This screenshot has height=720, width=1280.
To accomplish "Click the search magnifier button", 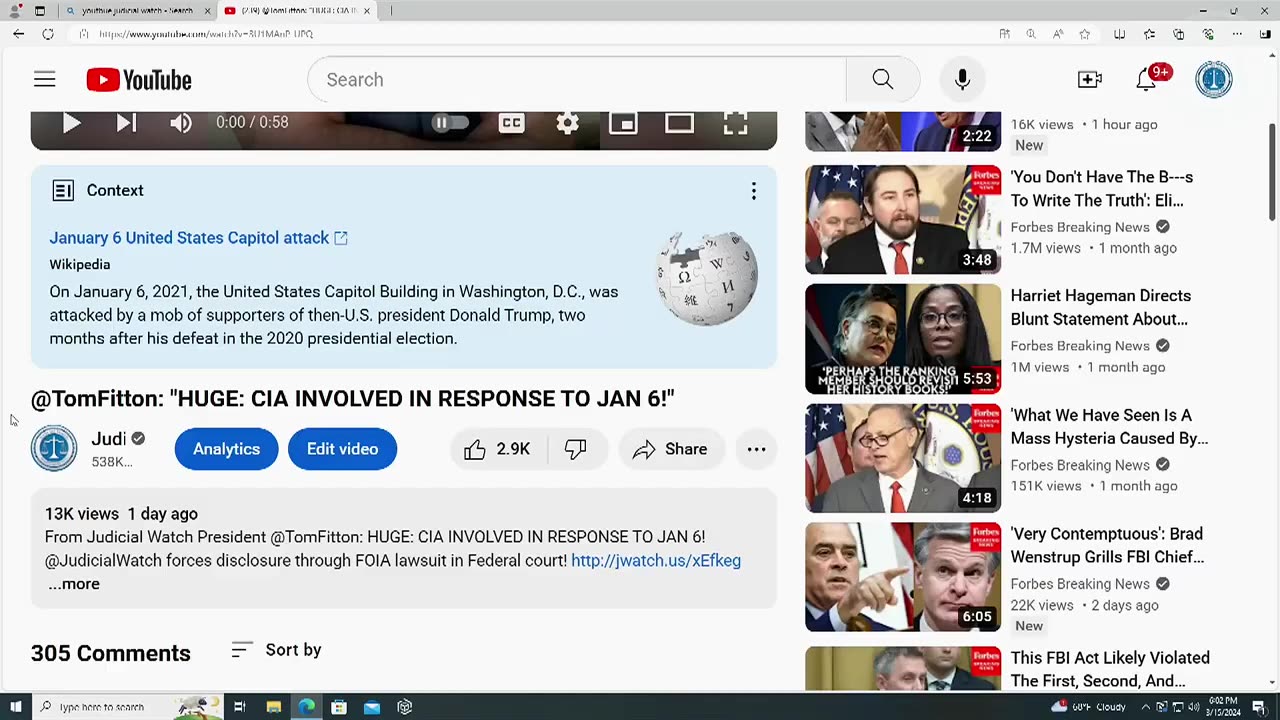I will (882, 80).
